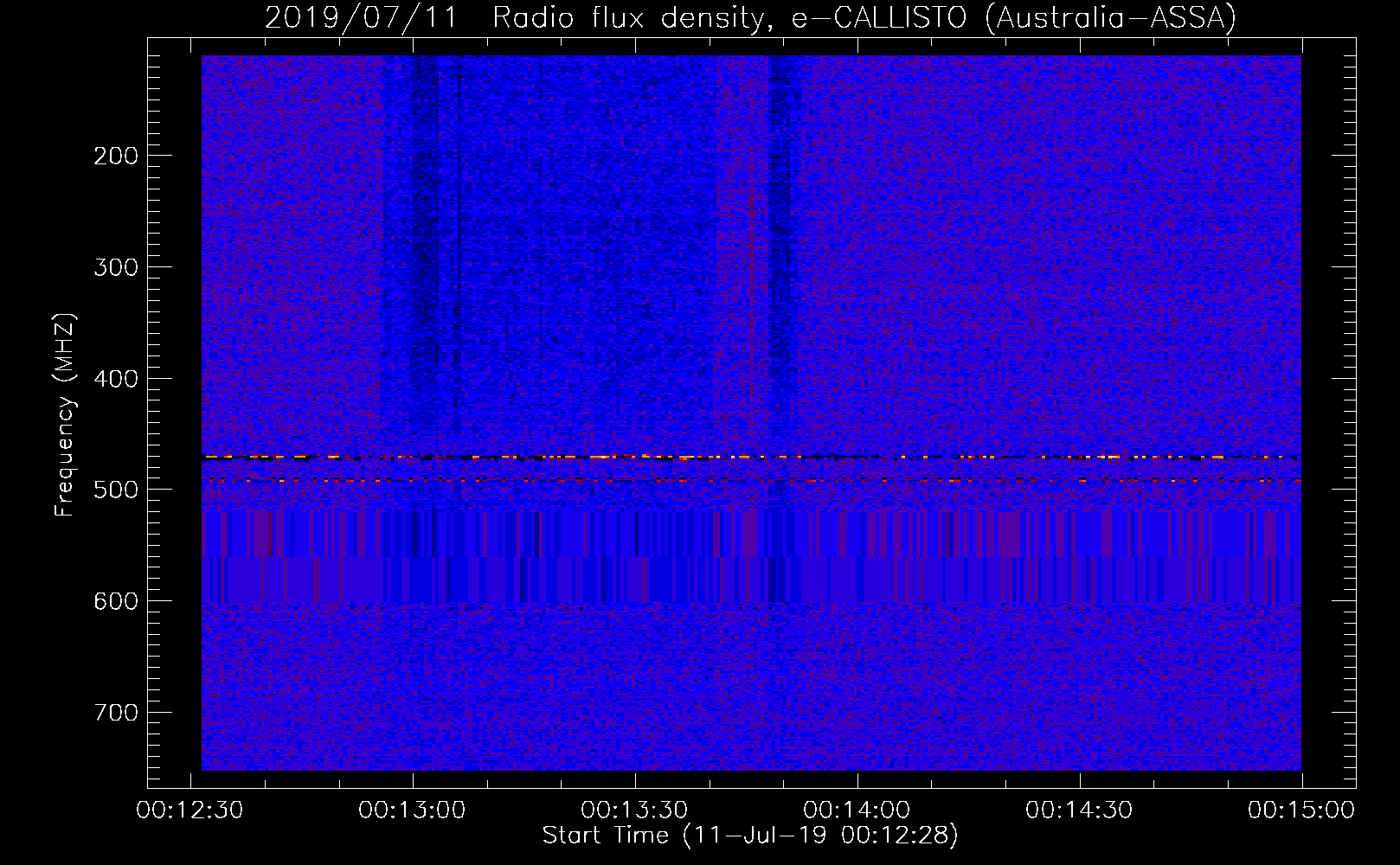Select the 300 frequency tick label

116,267
